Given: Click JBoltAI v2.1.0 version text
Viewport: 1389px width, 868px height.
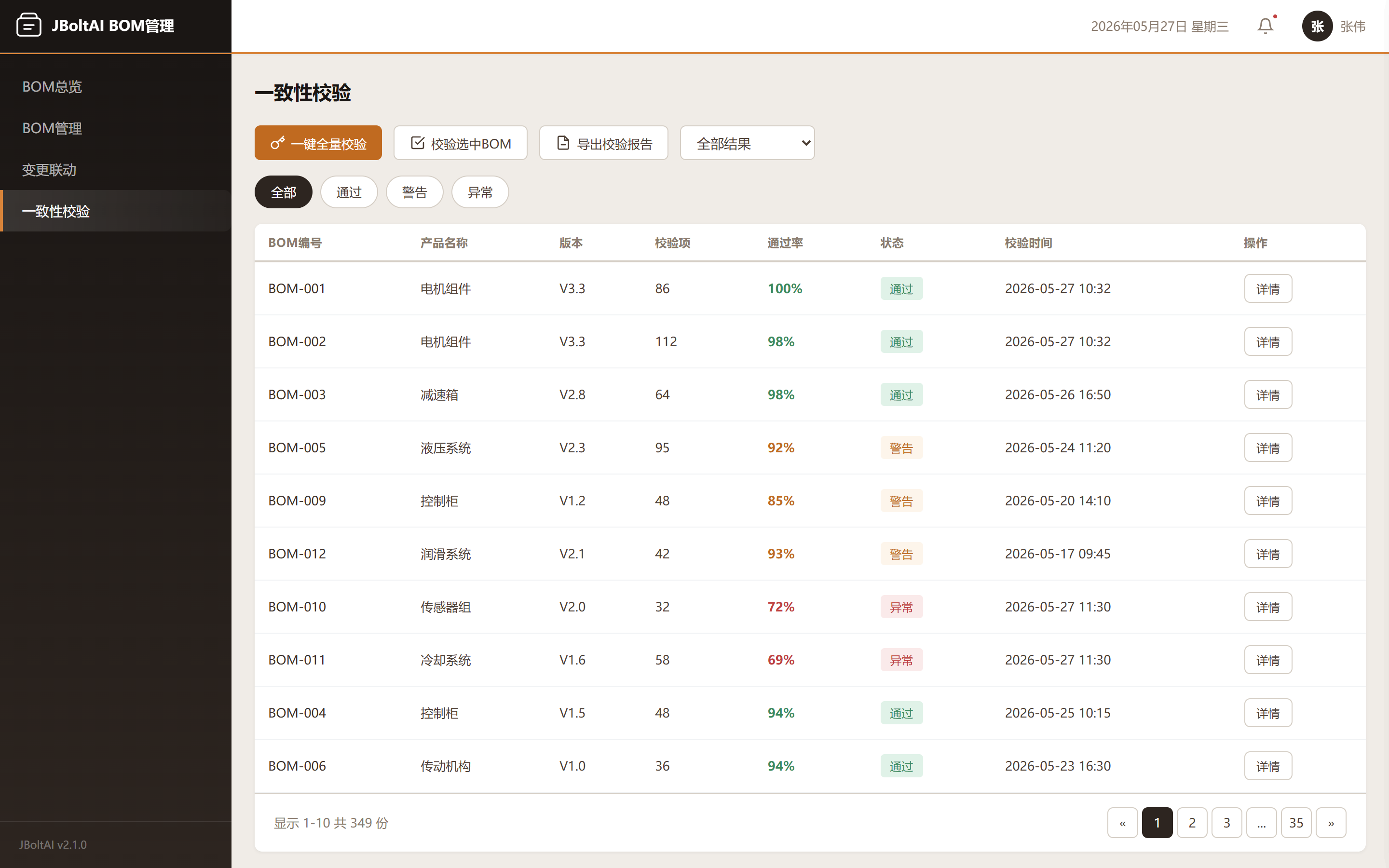Looking at the screenshot, I should pyautogui.click(x=53, y=844).
